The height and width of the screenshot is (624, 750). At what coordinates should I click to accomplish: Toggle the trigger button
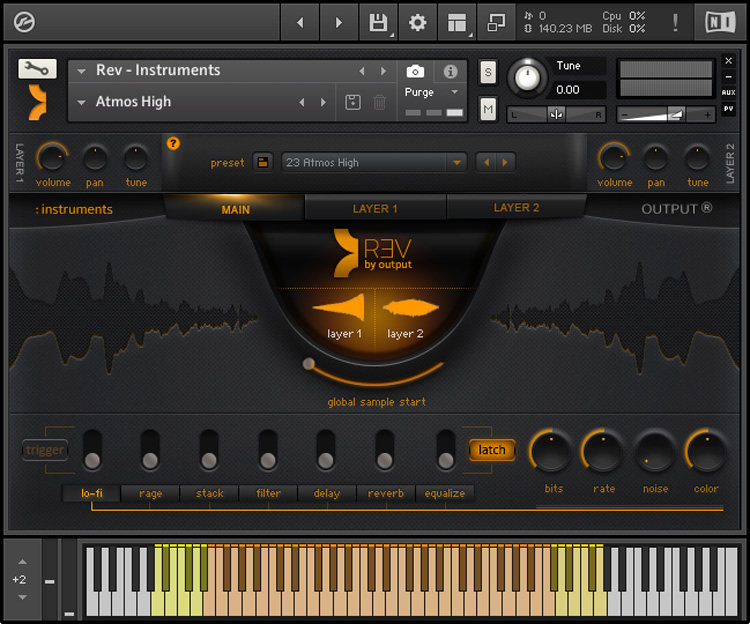tap(45, 450)
